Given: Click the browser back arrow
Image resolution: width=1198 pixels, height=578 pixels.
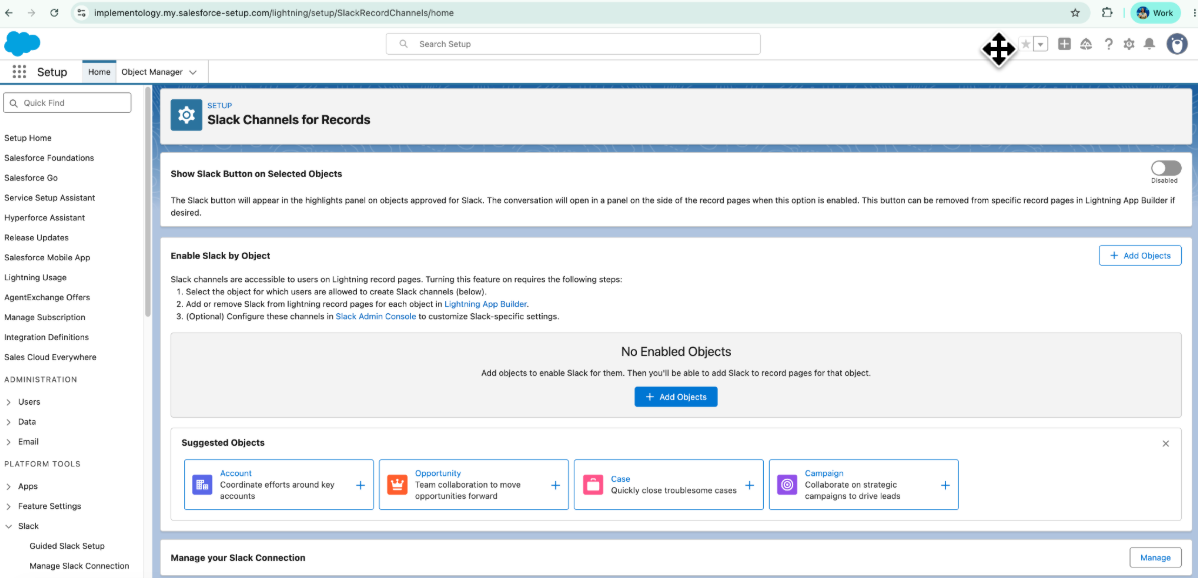Looking at the screenshot, I should 10,13.
